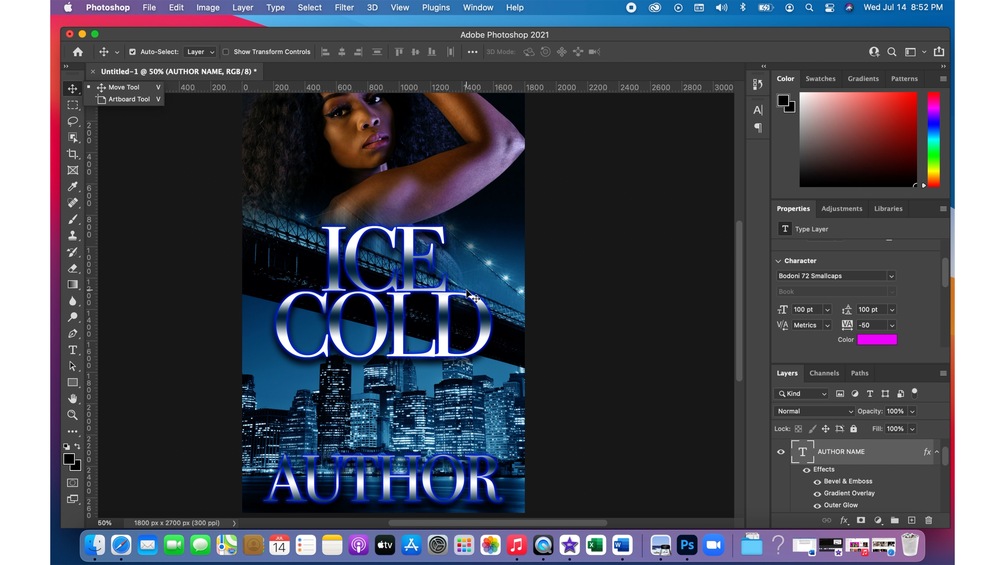Select the Zoom tool in toolbar
Image resolution: width=1005 pixels, height=565 pixels.
point(72,414)
